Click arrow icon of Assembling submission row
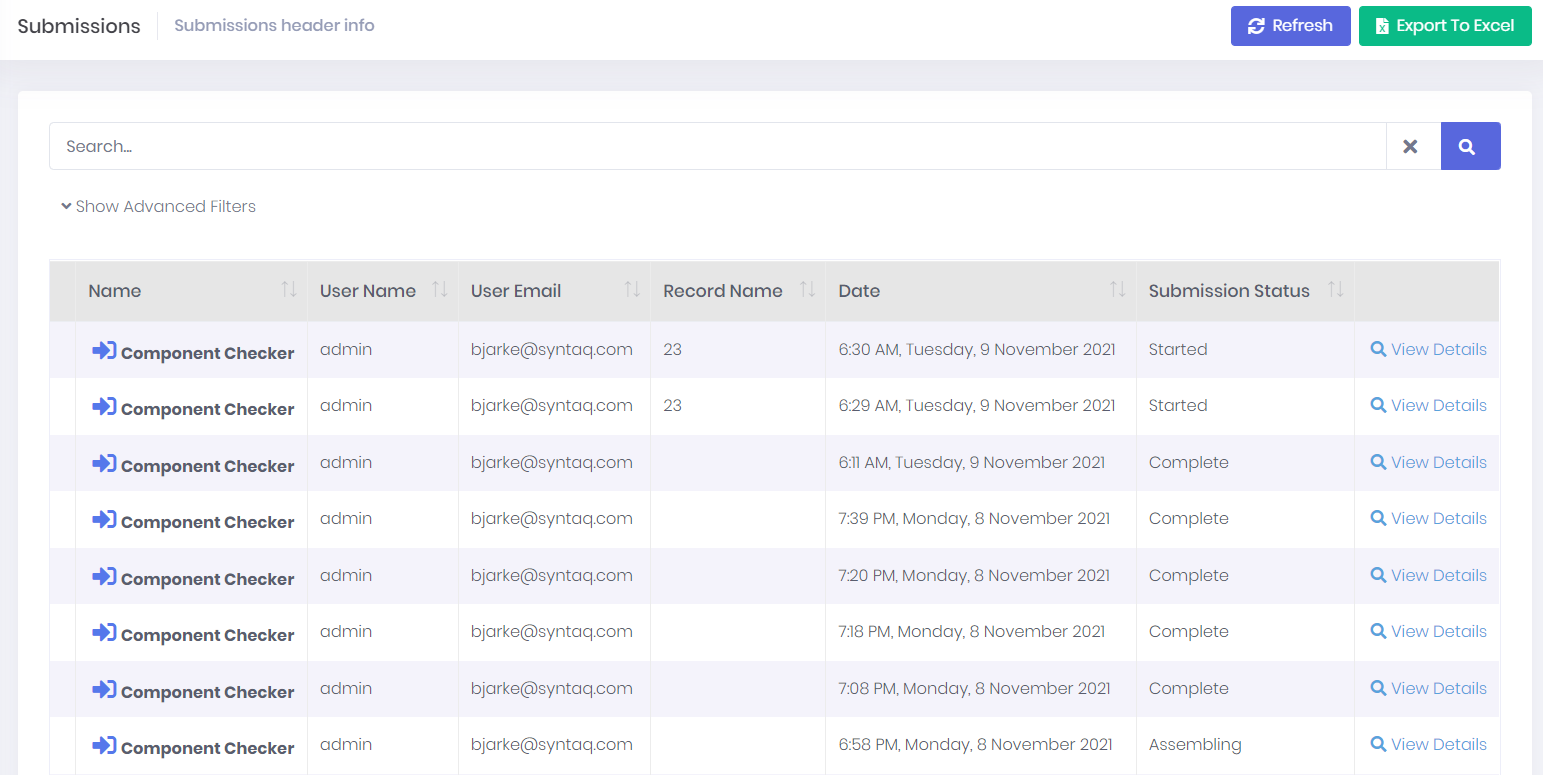This screenshot has width=1543, height=775. pos(104,746)
